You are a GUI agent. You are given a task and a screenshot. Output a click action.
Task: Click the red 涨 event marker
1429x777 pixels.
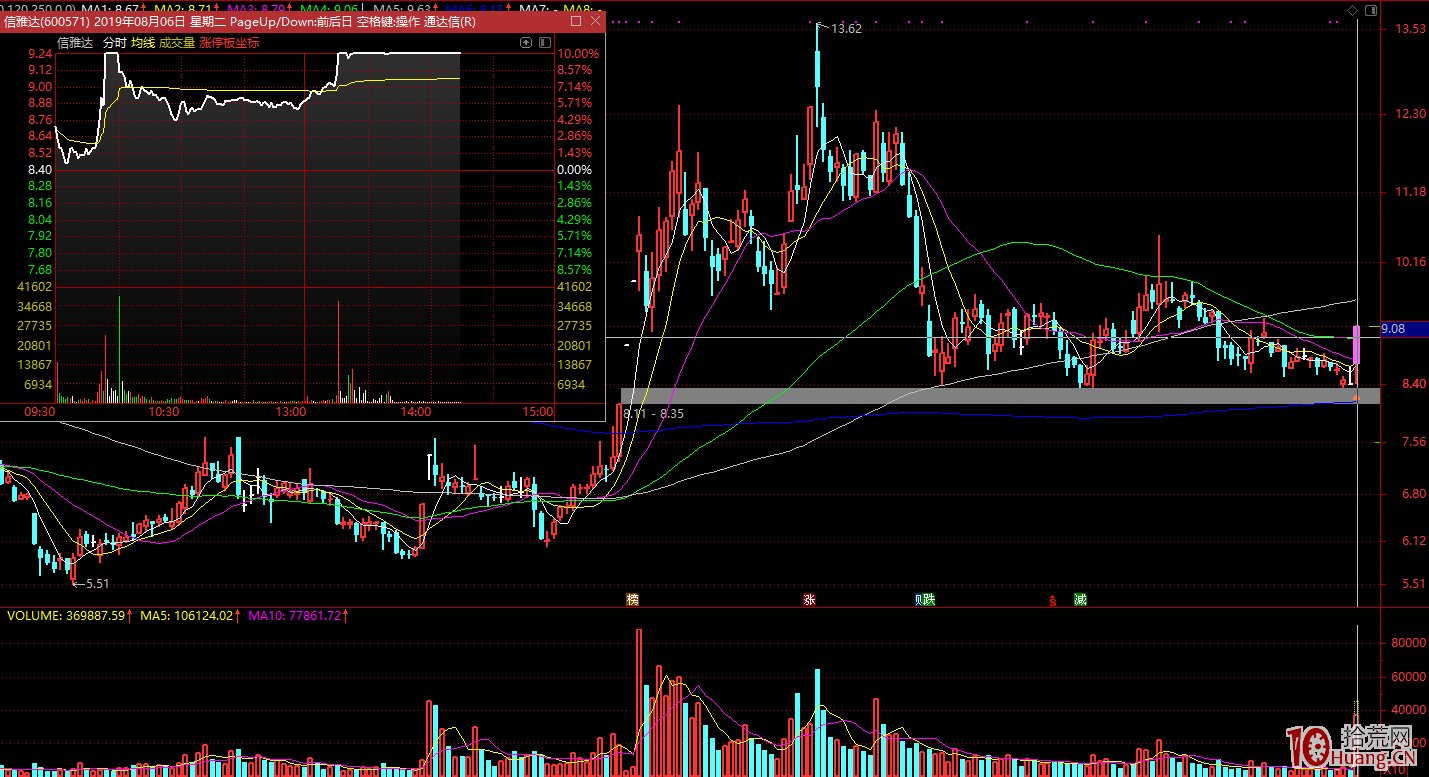808,600
